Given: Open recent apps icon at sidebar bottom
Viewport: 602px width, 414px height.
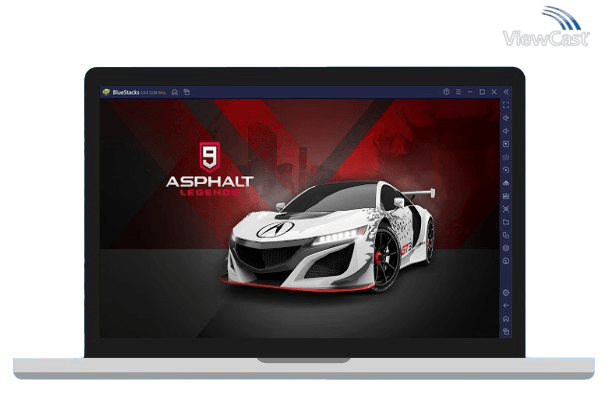Looking at the screenshot, I should click(x=506, y=331).
